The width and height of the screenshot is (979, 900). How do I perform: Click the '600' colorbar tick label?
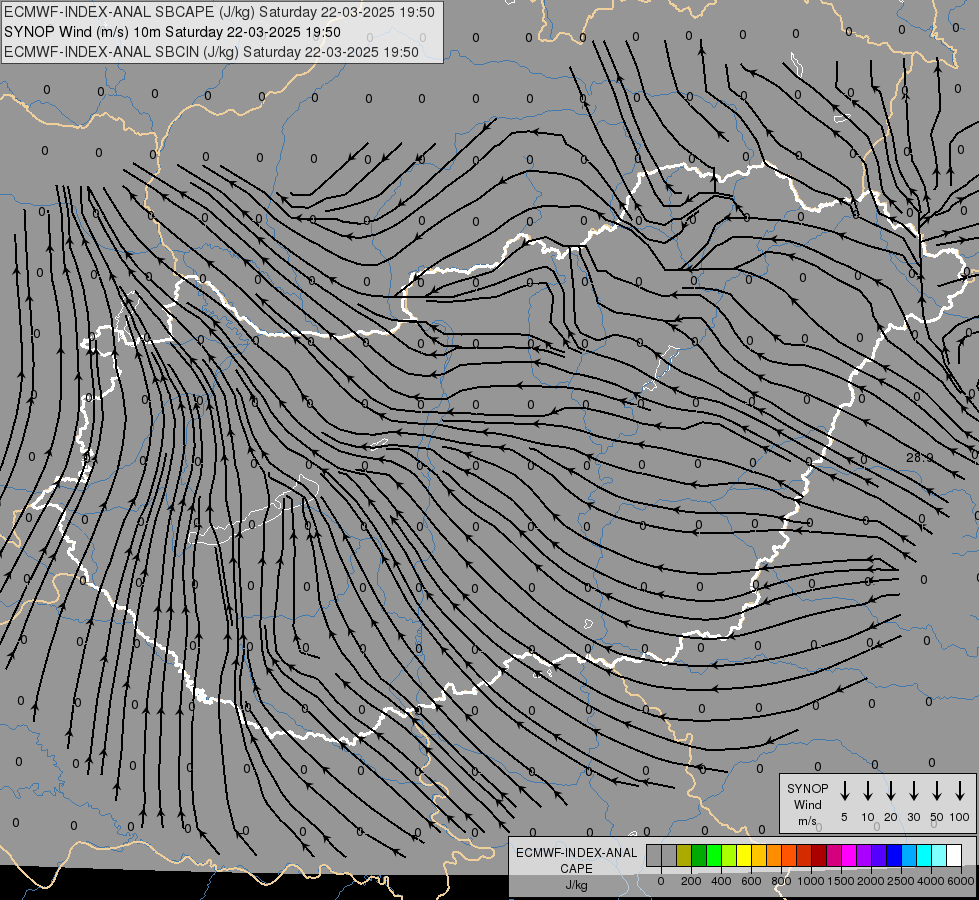751,881
